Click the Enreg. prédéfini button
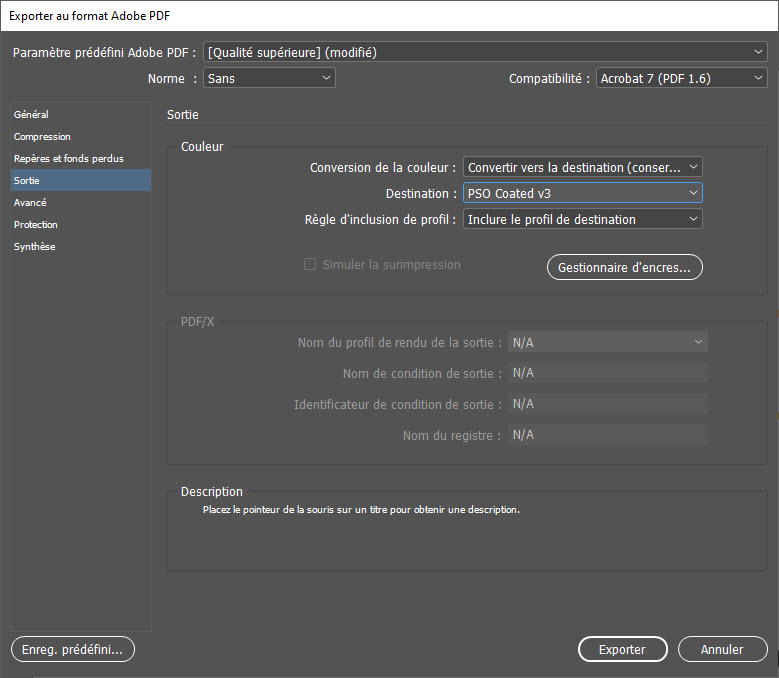This screenshot has height=678, width=779. (x=73, y=649)
